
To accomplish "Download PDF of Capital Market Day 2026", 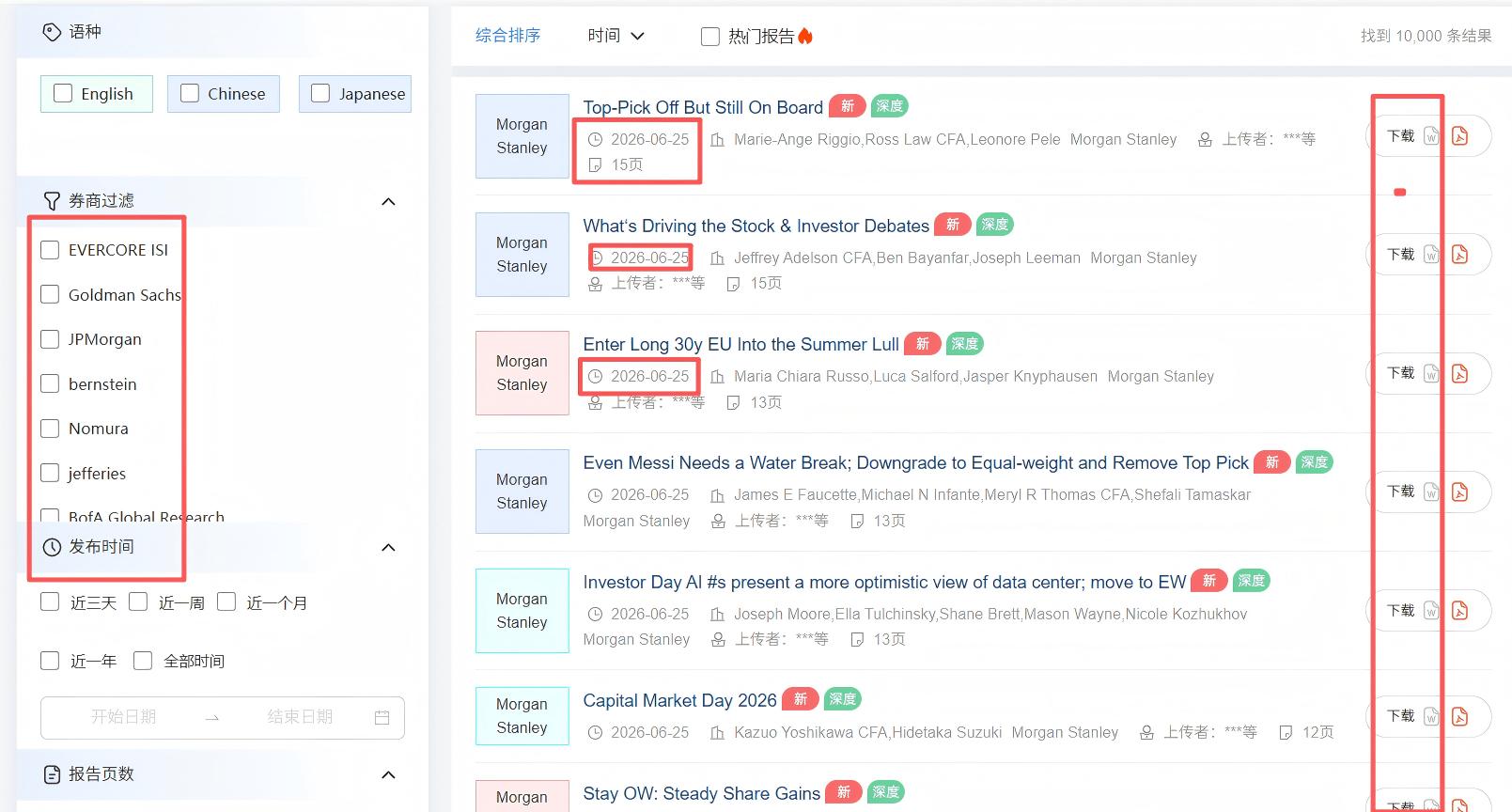I will pyautogui.click(x=1459, y=716).
